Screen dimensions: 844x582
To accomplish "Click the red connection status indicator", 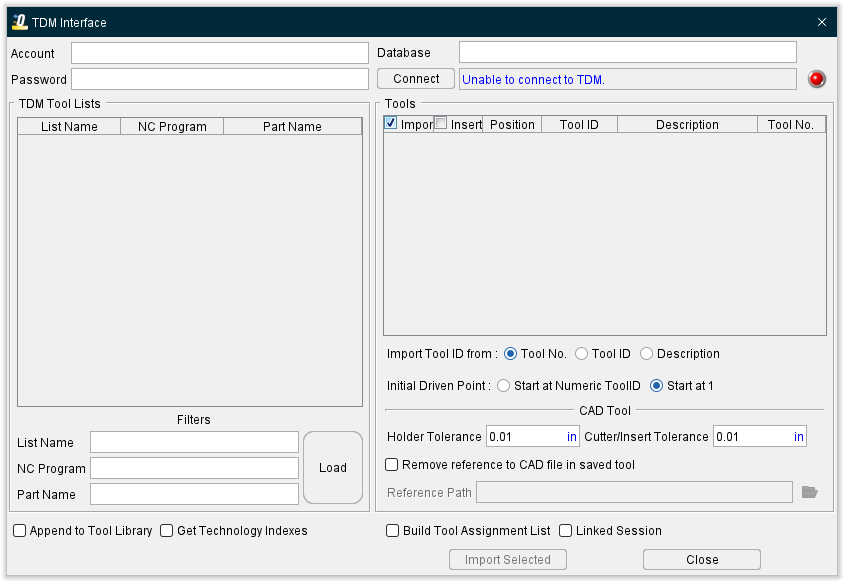I will pos(816,79).
